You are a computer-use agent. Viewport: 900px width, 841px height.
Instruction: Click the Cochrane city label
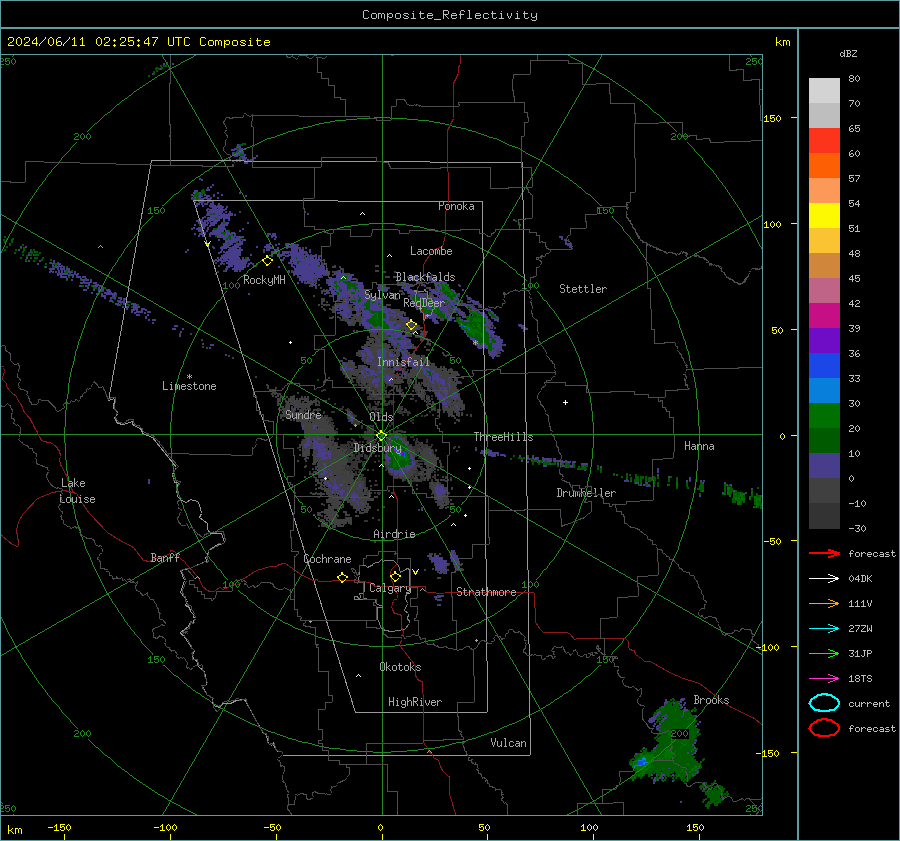(x=327, y=559)
